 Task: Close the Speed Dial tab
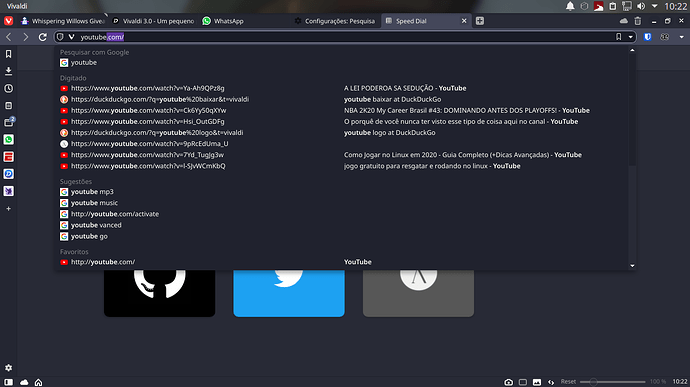[x=464, y=21]
